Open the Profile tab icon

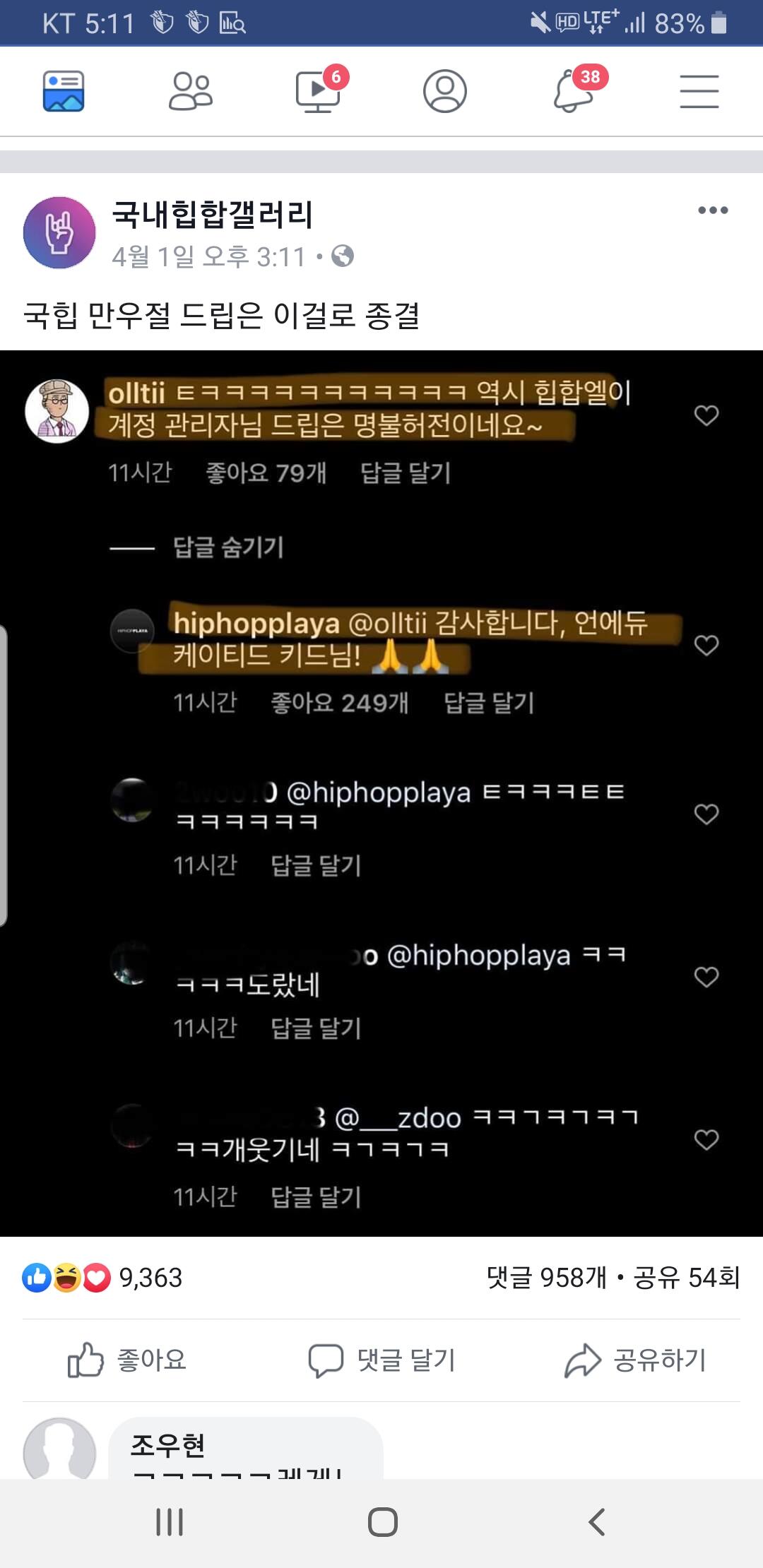[x=445, y=91]
